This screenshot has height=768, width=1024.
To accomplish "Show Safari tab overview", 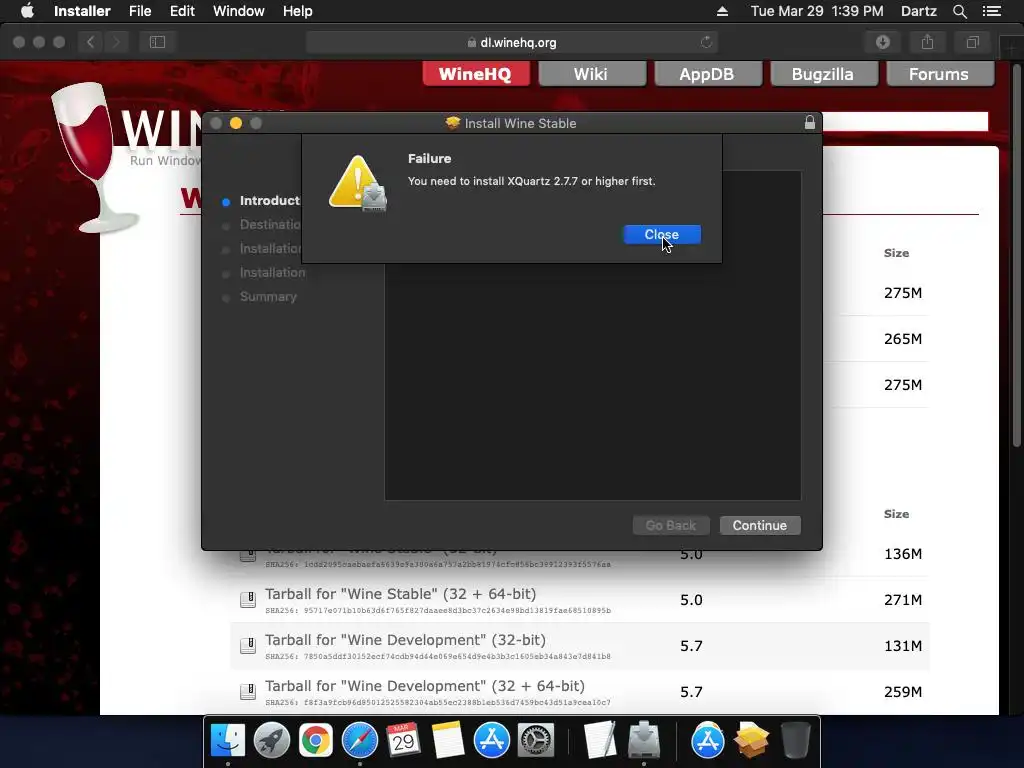I will (x=972, y=42).
